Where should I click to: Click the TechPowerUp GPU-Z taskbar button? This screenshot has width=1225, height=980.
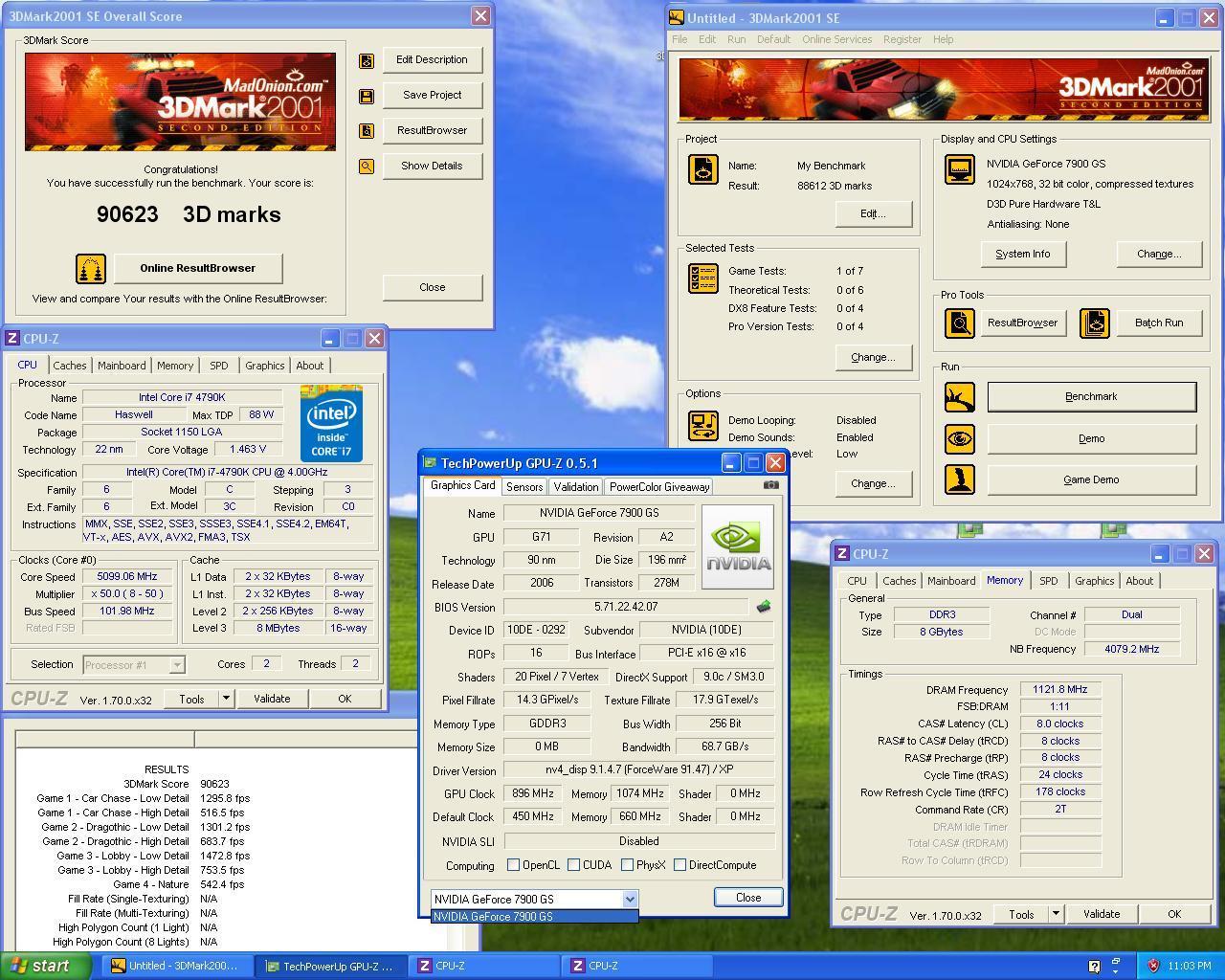pos(331,967)
